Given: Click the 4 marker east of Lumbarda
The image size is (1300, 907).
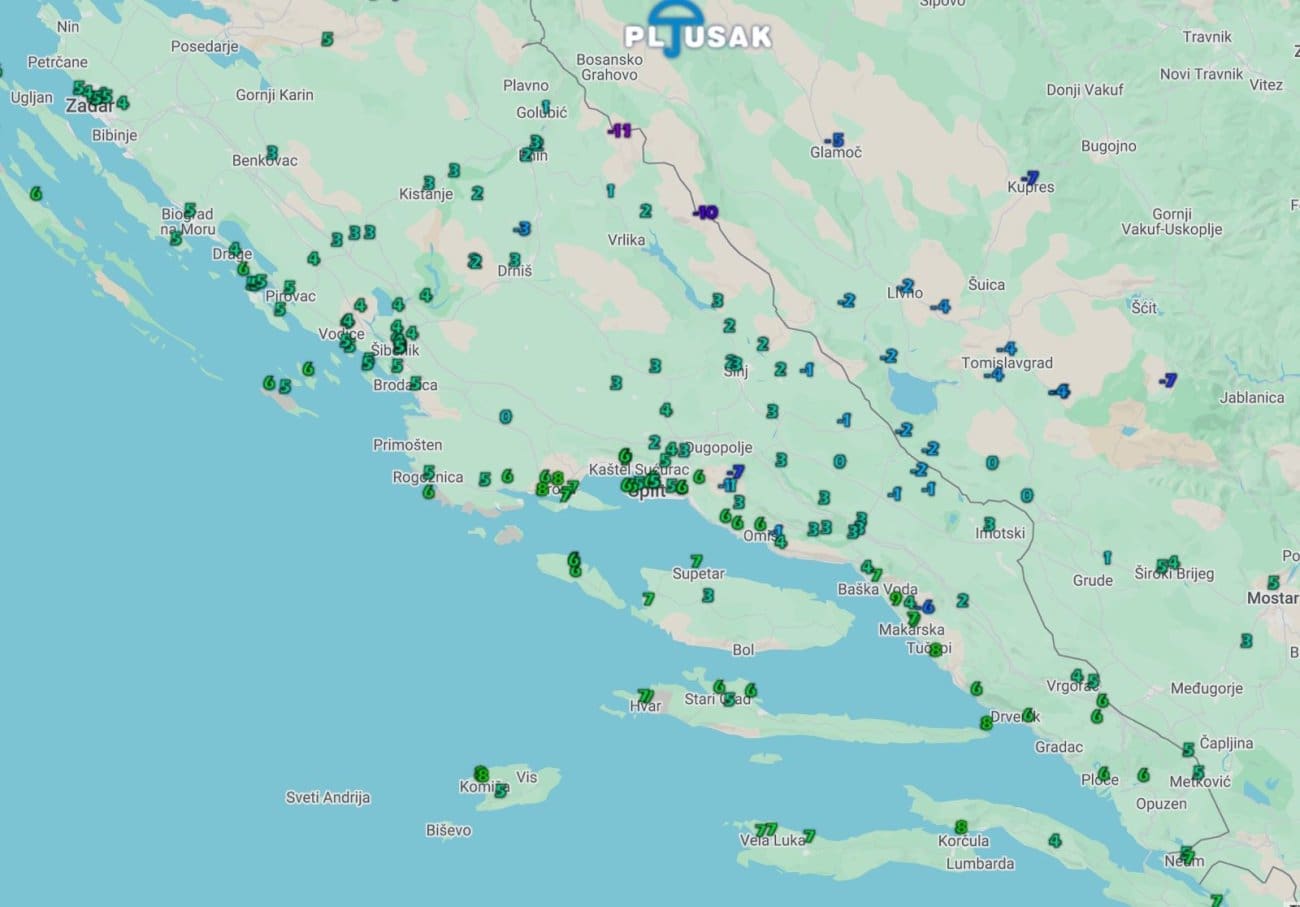Looking at the screenshot, I should (1054, 840).
